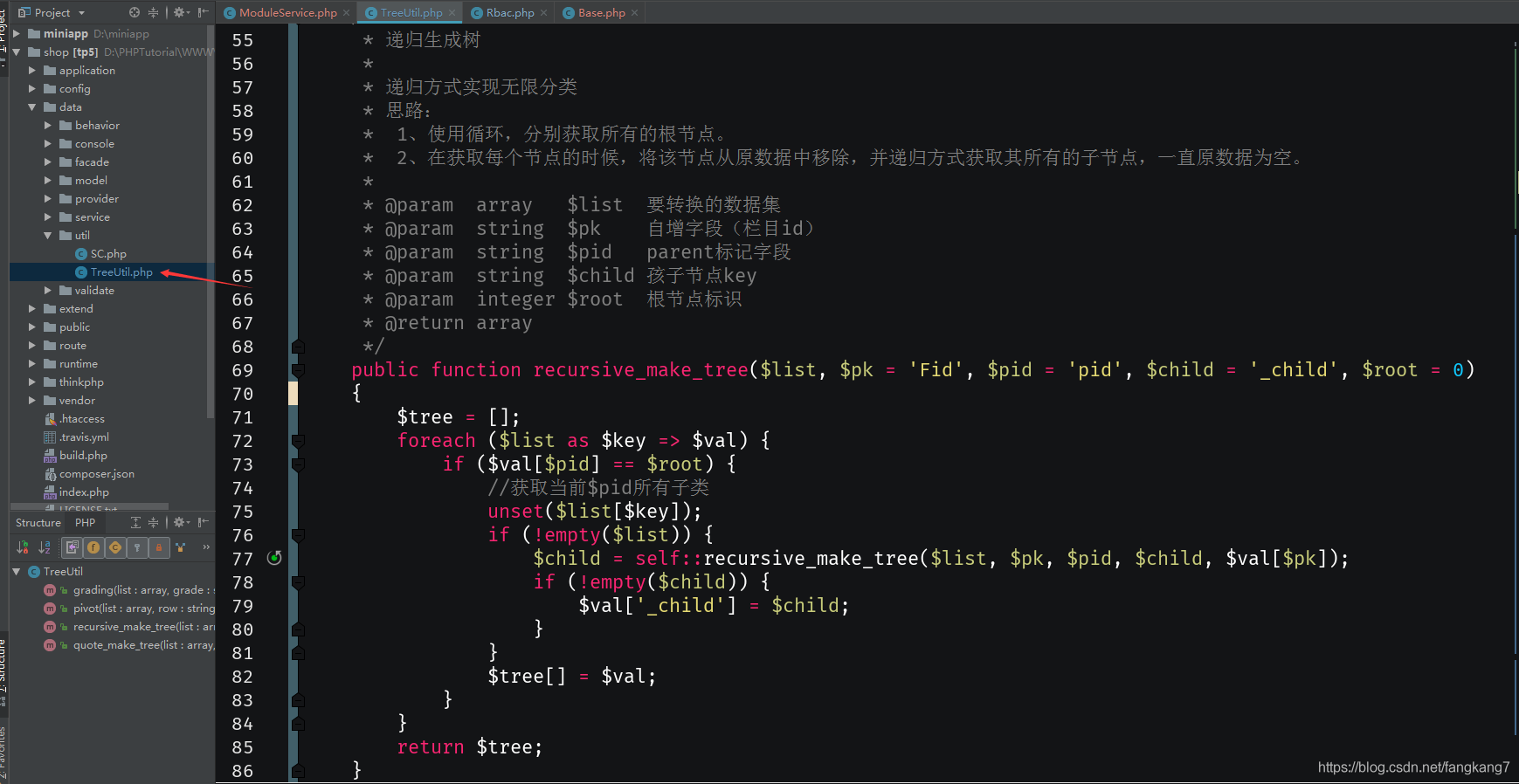Click recursive call gutter icon at line 77

[274, 558]
